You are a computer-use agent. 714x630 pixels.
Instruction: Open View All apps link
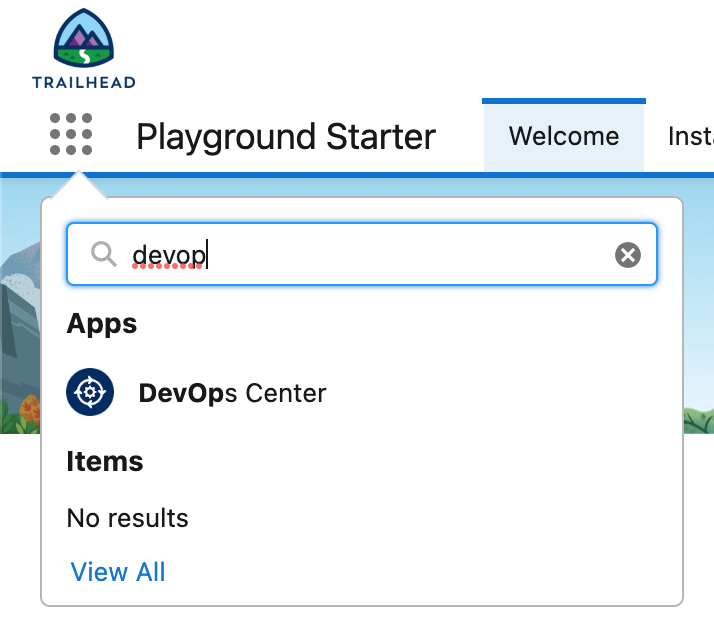coord(118,572)
